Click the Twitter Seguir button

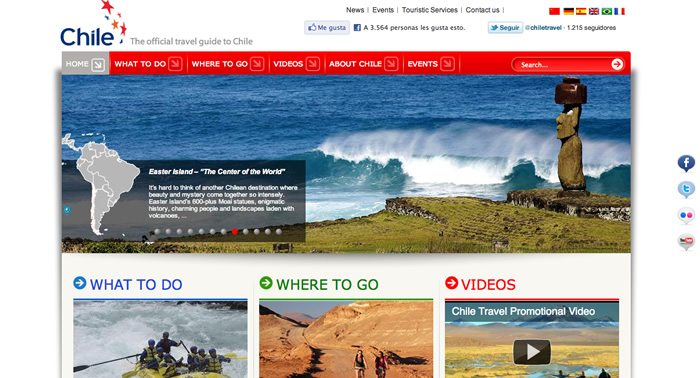click(505, 28)
